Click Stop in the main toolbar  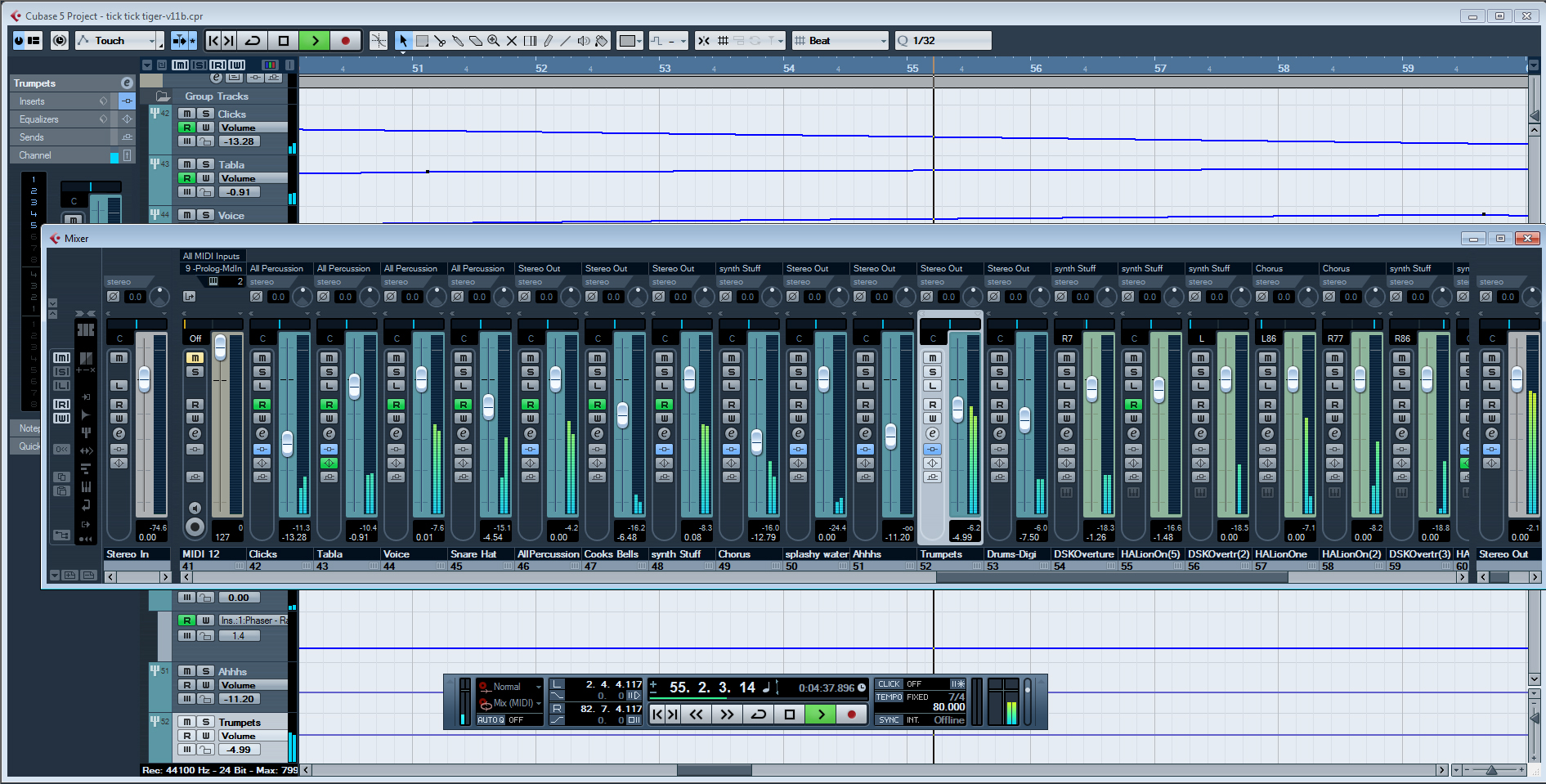point(284,41)
